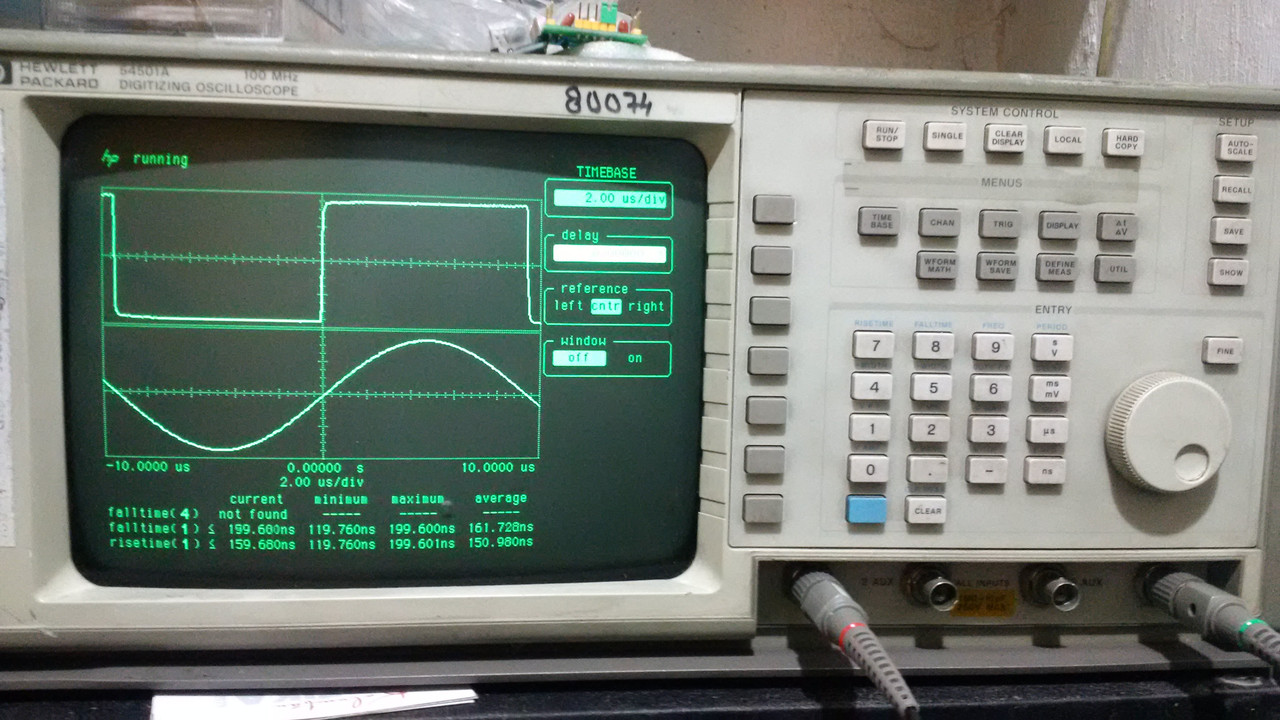Open the TRIG menu
Viewport: 1280px width, 720px height.
999,225
